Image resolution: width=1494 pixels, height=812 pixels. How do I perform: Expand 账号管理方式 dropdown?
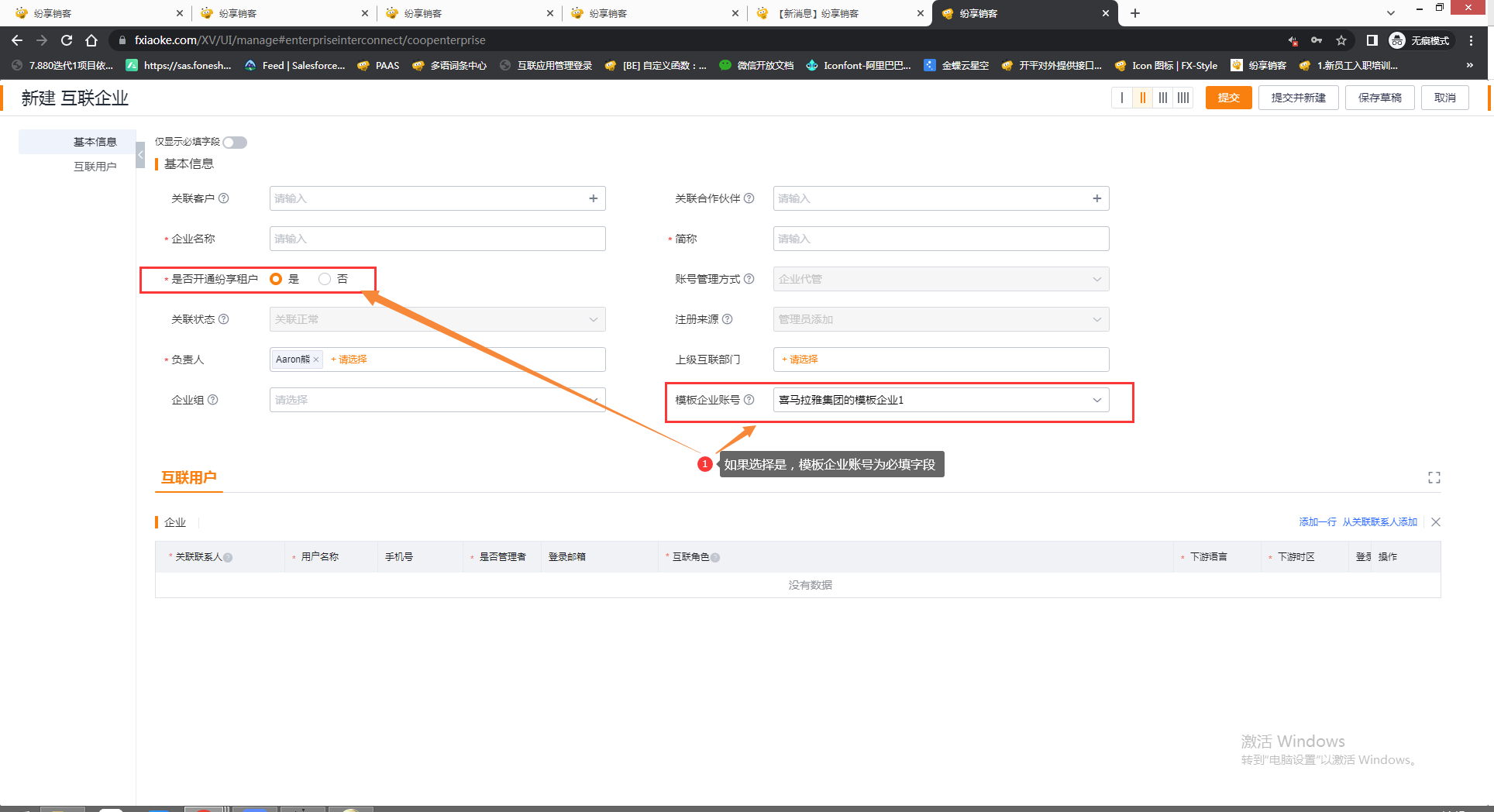941,279
